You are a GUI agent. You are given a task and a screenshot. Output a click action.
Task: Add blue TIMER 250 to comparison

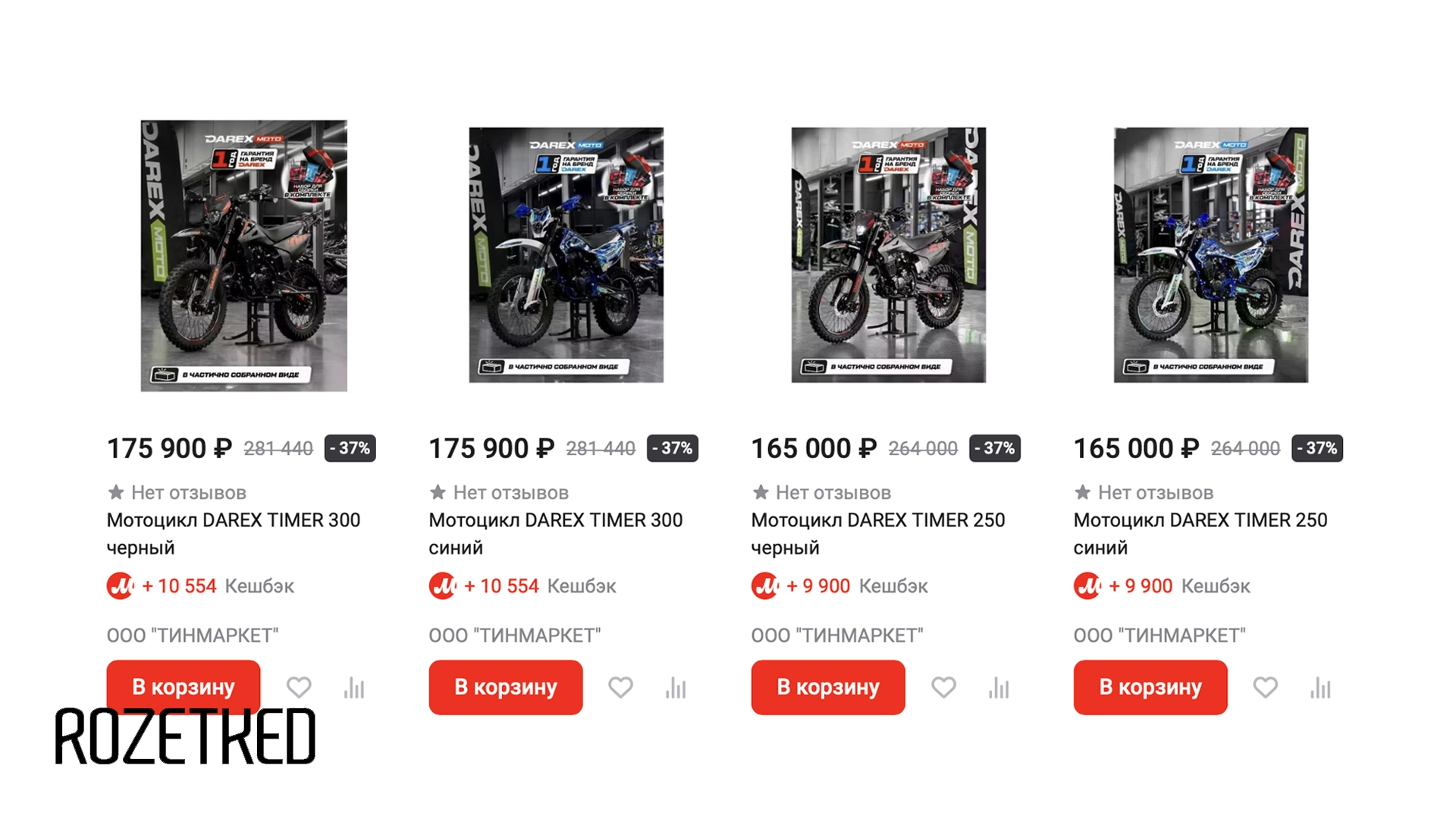(x=1320, y=688)
